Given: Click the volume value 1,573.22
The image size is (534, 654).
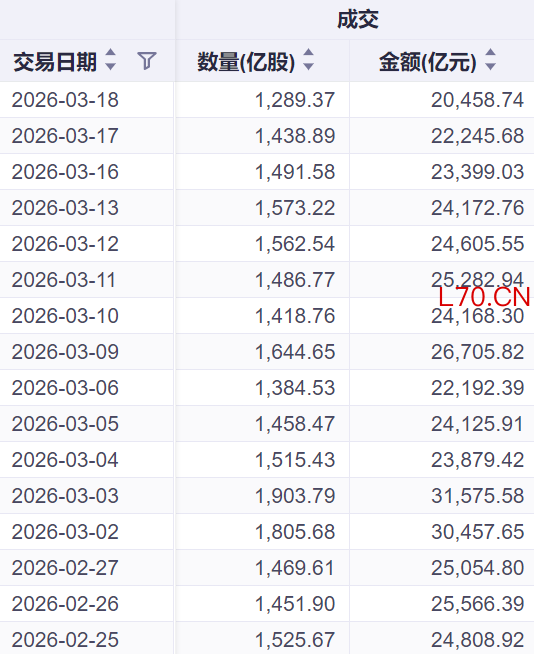Looking at the screenshot, I should 295,208.
